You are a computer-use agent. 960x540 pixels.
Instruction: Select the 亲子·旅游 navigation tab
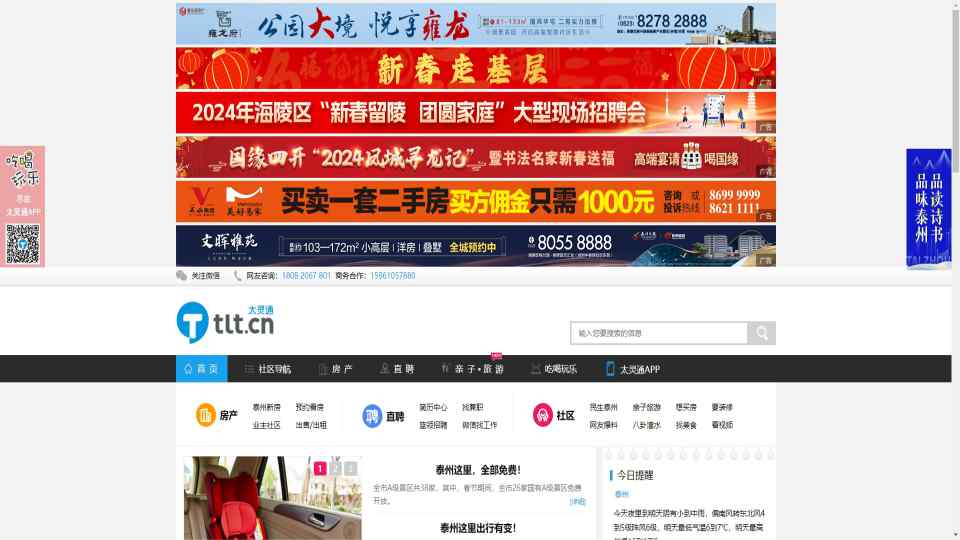coord(473,369)
